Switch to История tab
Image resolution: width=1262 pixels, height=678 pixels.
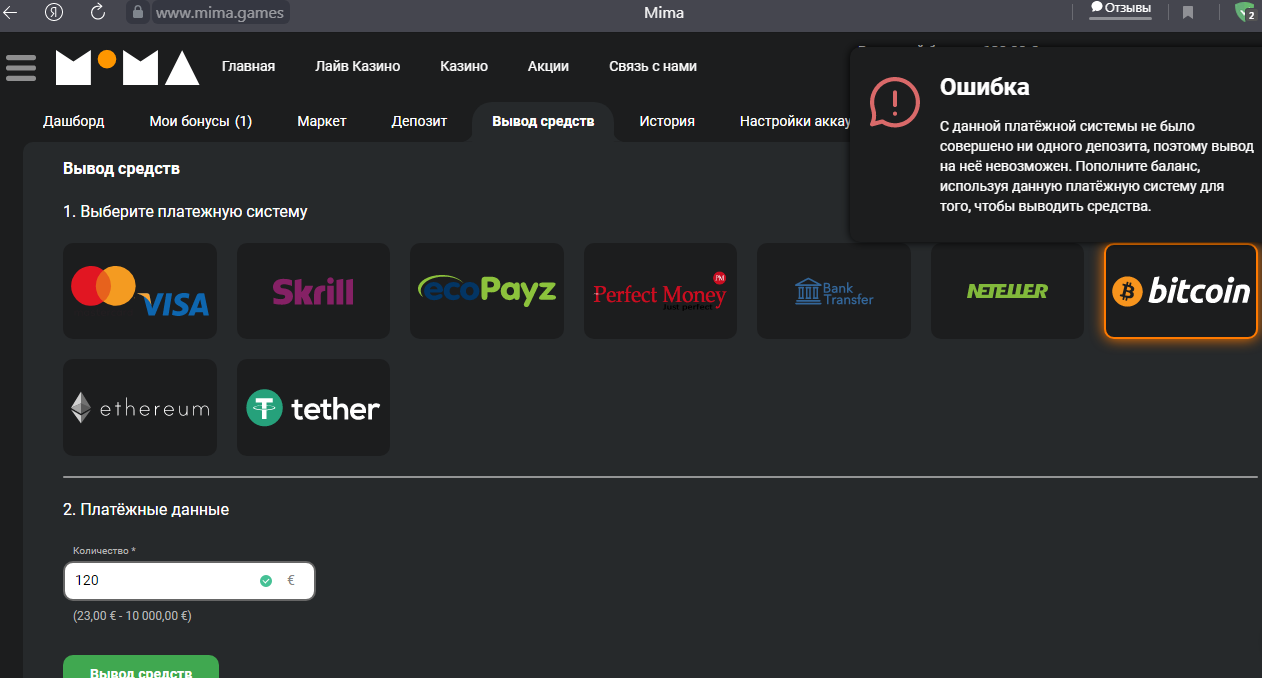667,121
